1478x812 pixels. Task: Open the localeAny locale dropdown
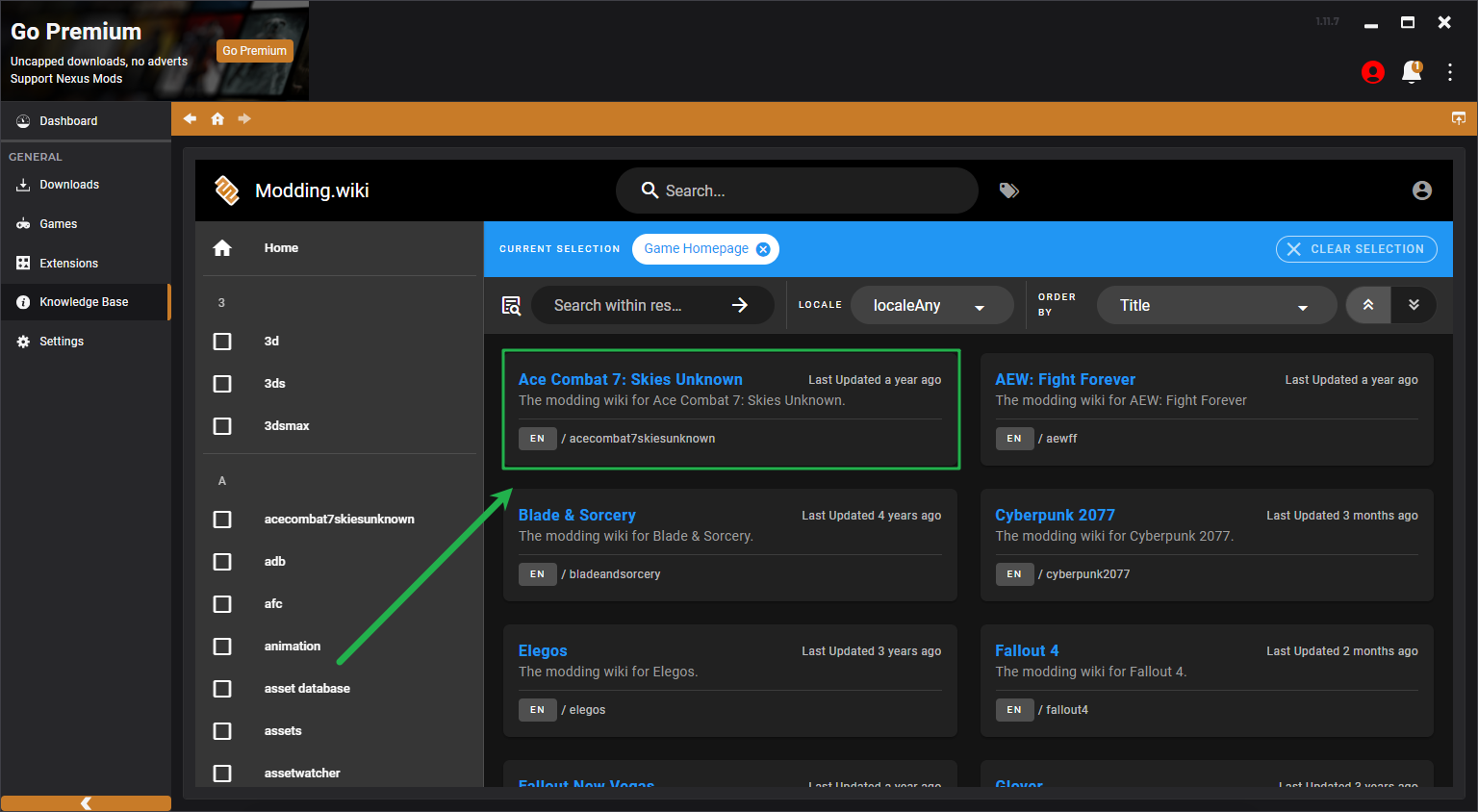(x=930, y=306)
